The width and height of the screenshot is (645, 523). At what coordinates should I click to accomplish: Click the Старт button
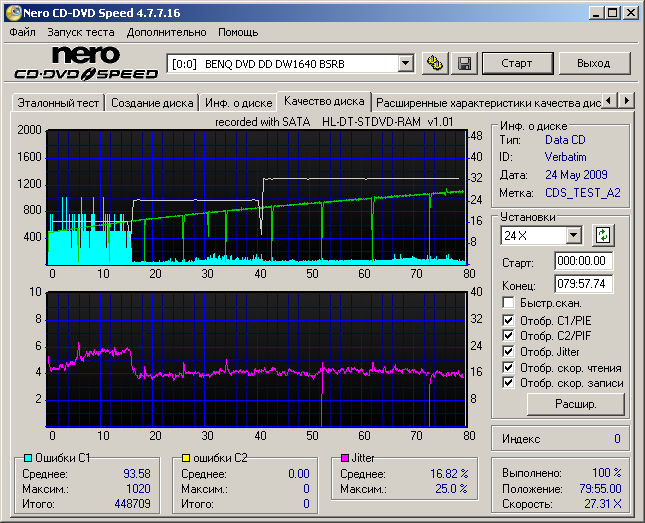[517, 63]
